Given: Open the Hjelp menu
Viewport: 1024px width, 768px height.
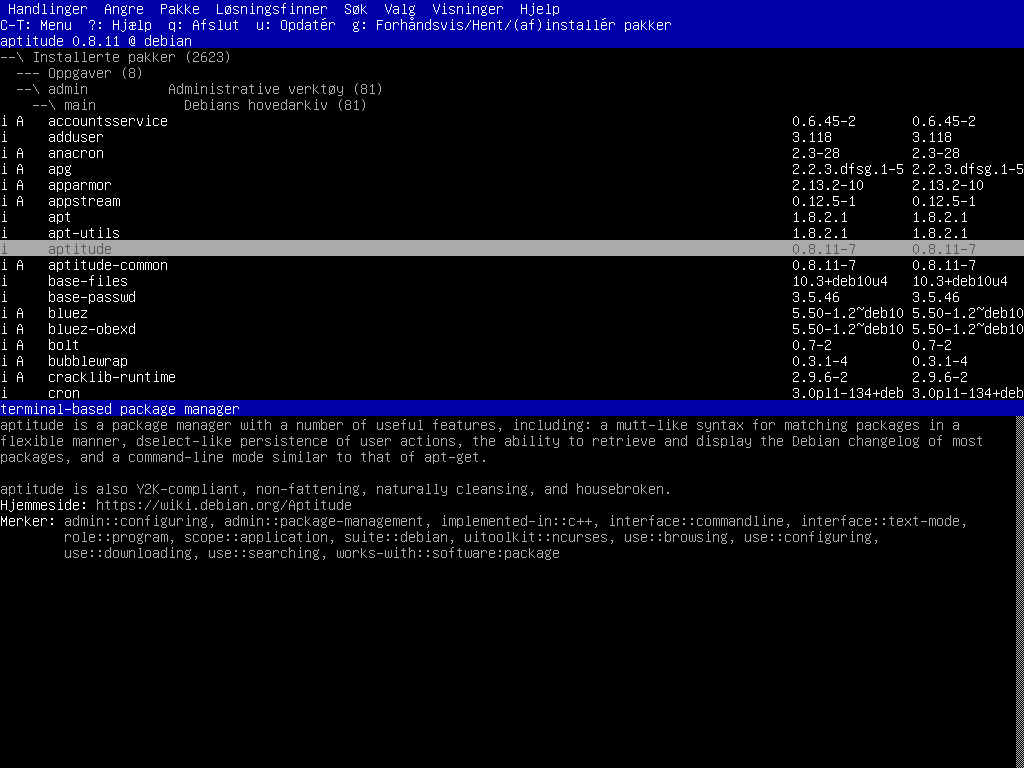Looking at the screenshot, I should pos(539,9).
